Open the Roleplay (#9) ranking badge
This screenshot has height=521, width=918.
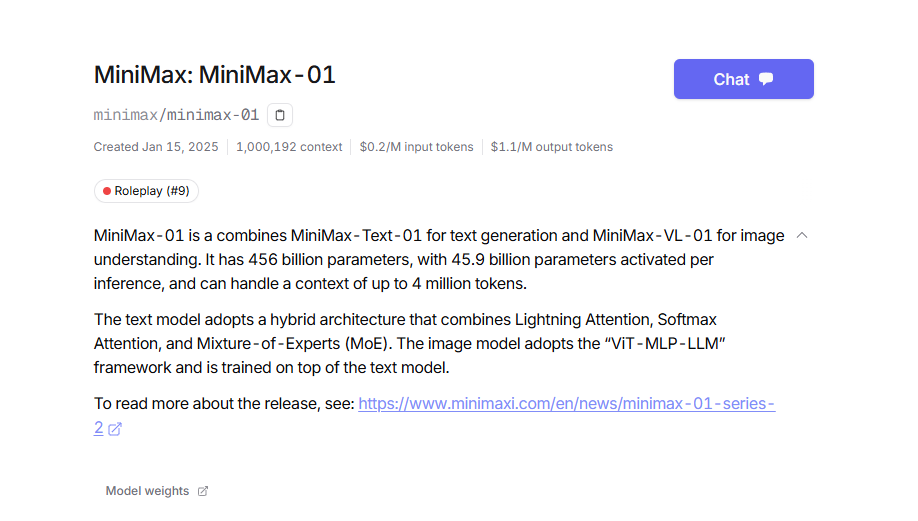point(146,191)
